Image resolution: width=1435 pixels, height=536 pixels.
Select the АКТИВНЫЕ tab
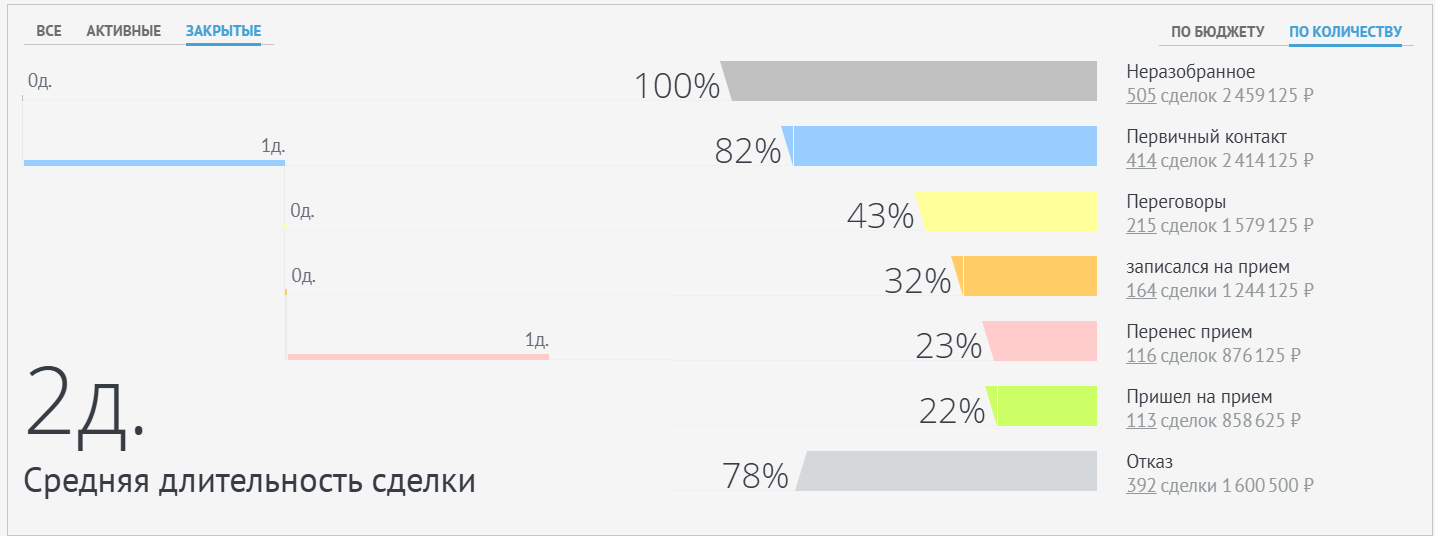(124, 31)
